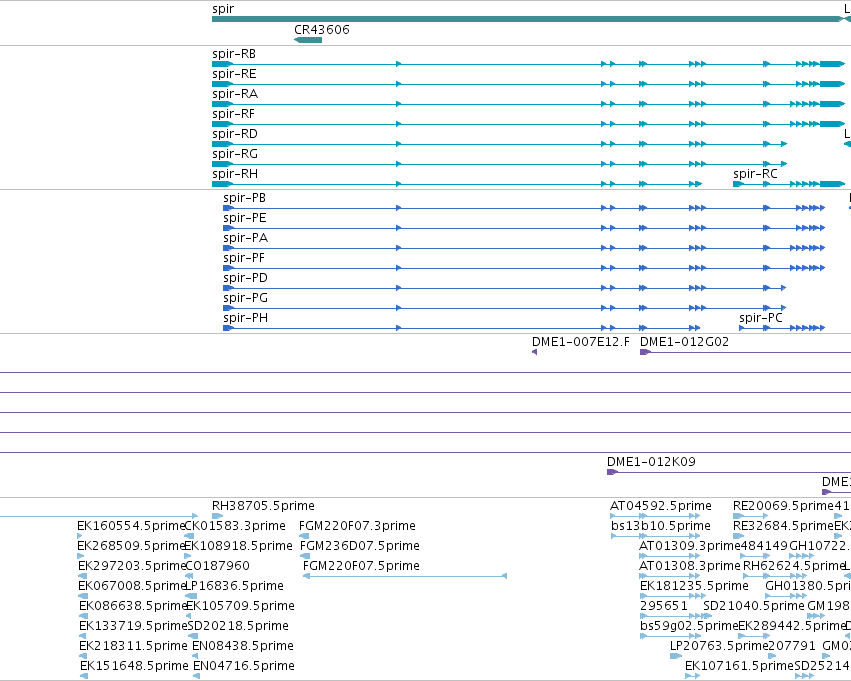Screen dimensions: 851x681
Task: Select the DME1-007E12.F feature label
Action: 581,342
